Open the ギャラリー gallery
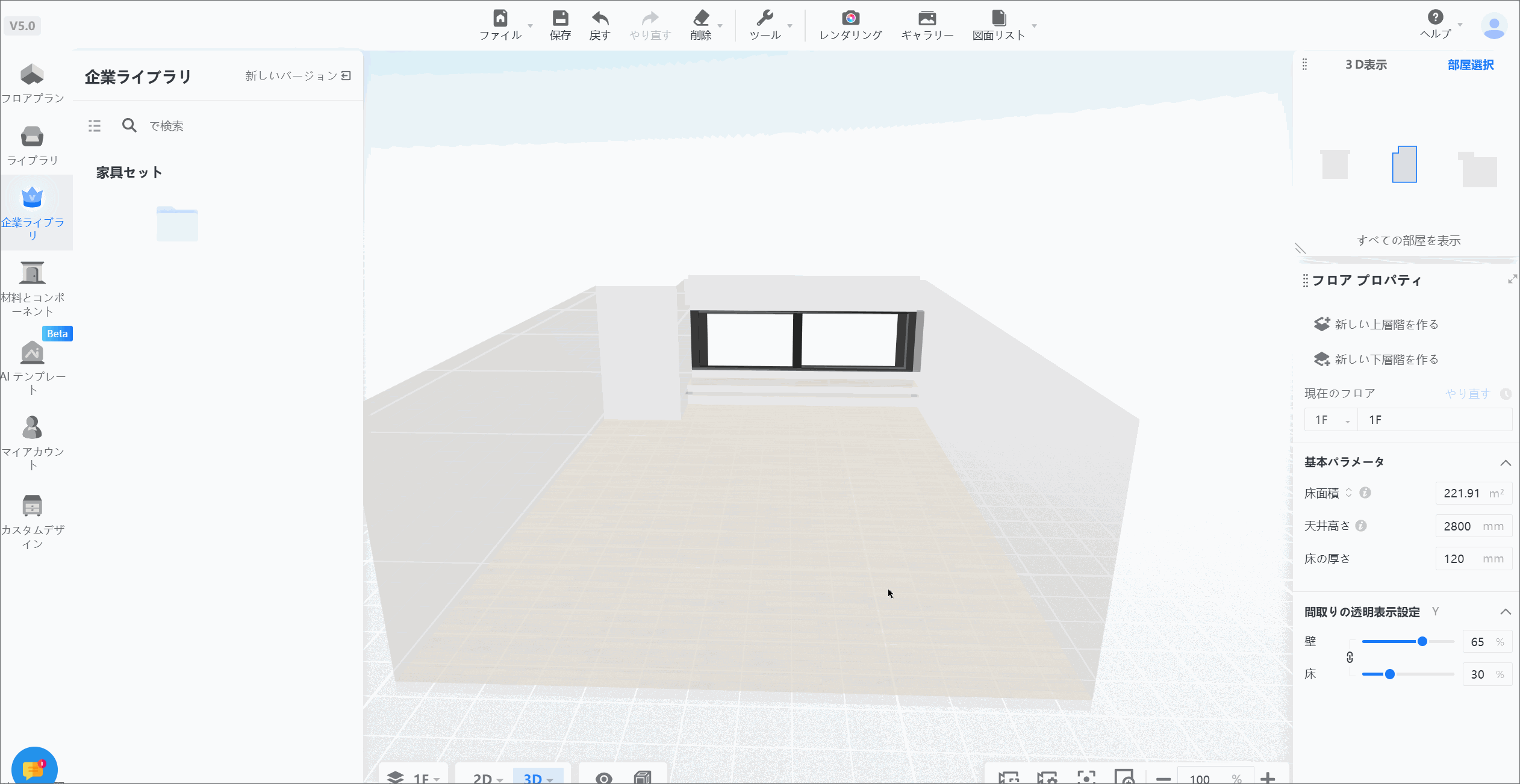The image size is (1520, 784). click(927, 25)
